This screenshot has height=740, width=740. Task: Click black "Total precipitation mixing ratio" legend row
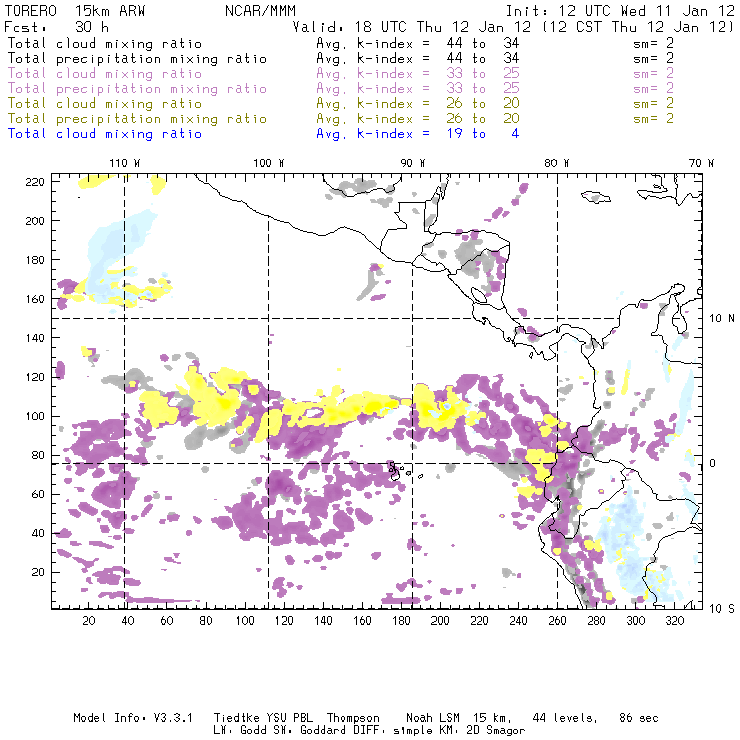[137, 59]
